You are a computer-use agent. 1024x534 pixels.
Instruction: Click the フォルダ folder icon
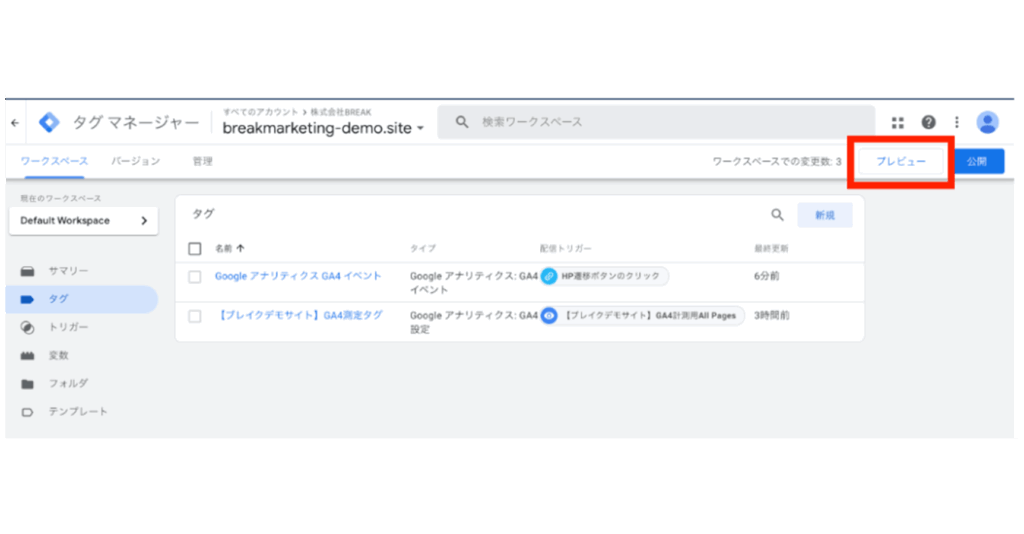point(27,384)
